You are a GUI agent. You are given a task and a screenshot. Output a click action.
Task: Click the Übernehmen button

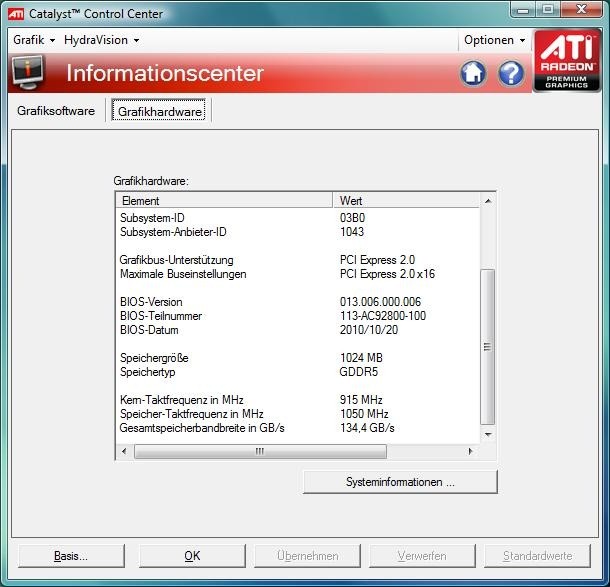click(x=307, y=556)
